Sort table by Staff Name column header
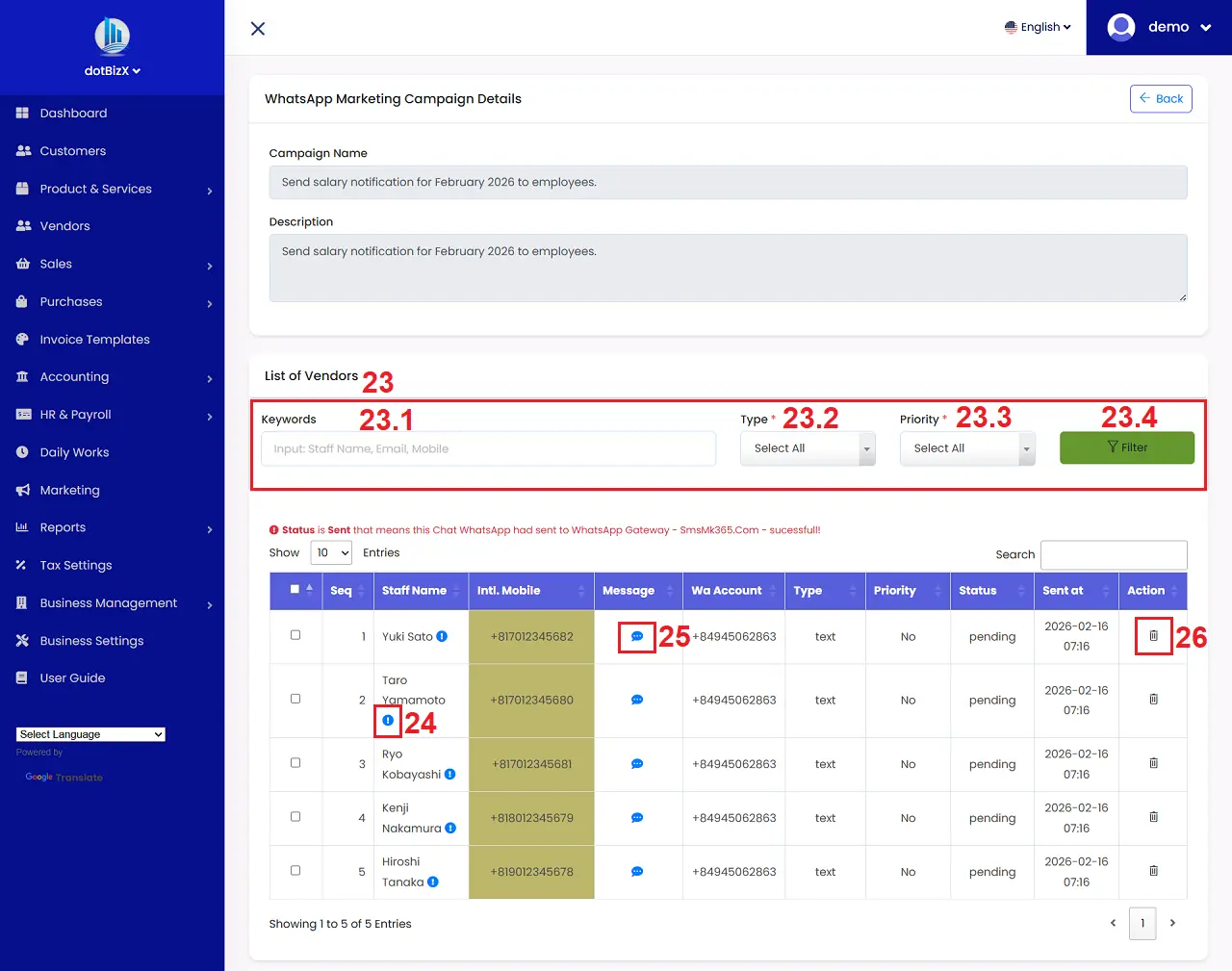Image resolution: width=1232 pixels, height=971 pixels. coord(415,591)
